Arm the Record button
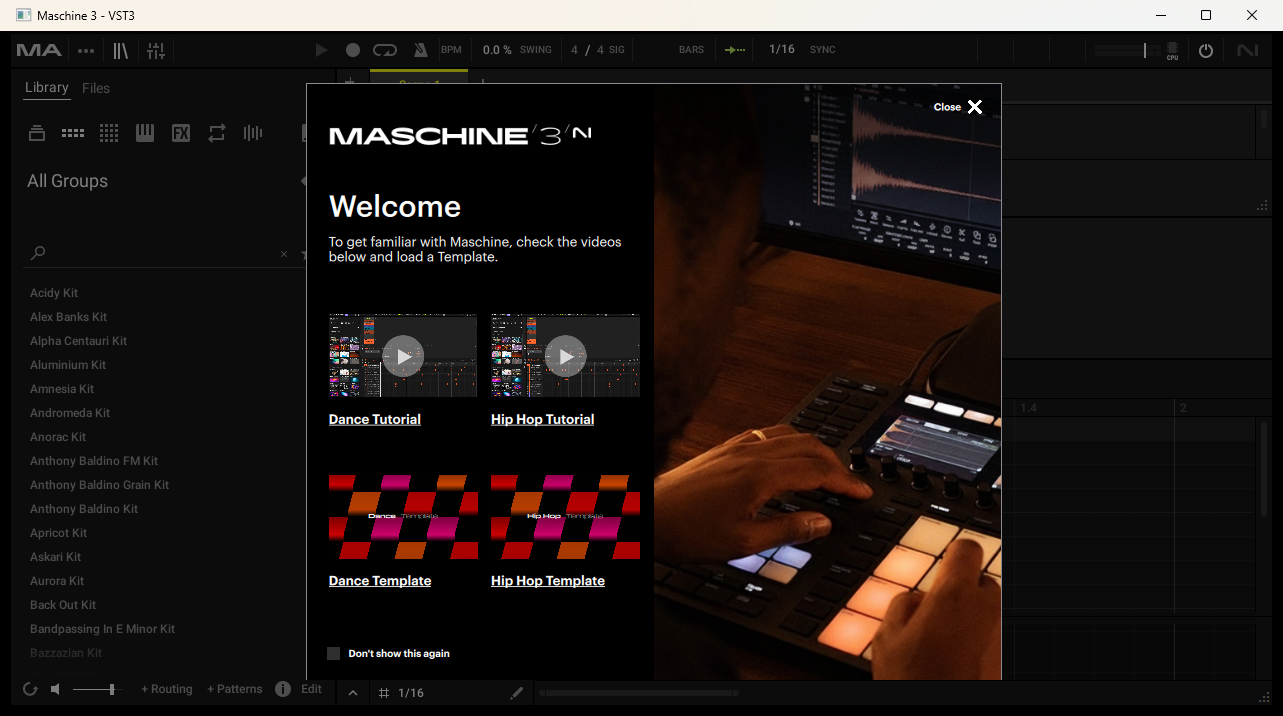The image size is (1283, 716). click(353, 50)
